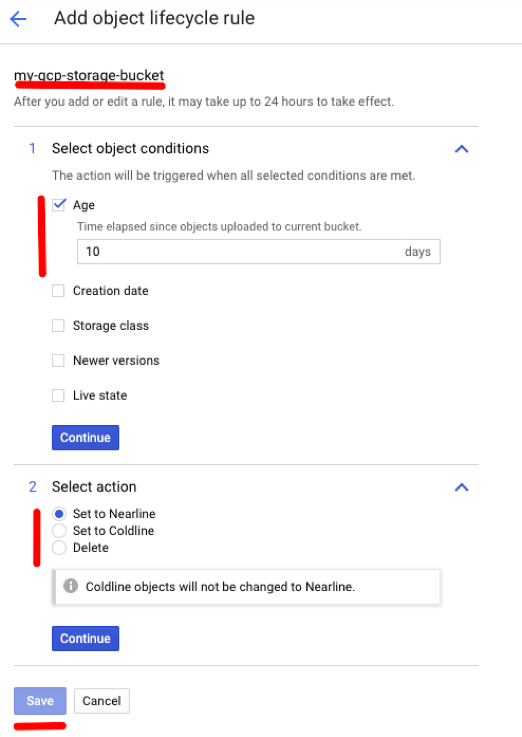522x737 pixels.
Task: Click Continue under object conditions
Action: [x=85, y=438]
